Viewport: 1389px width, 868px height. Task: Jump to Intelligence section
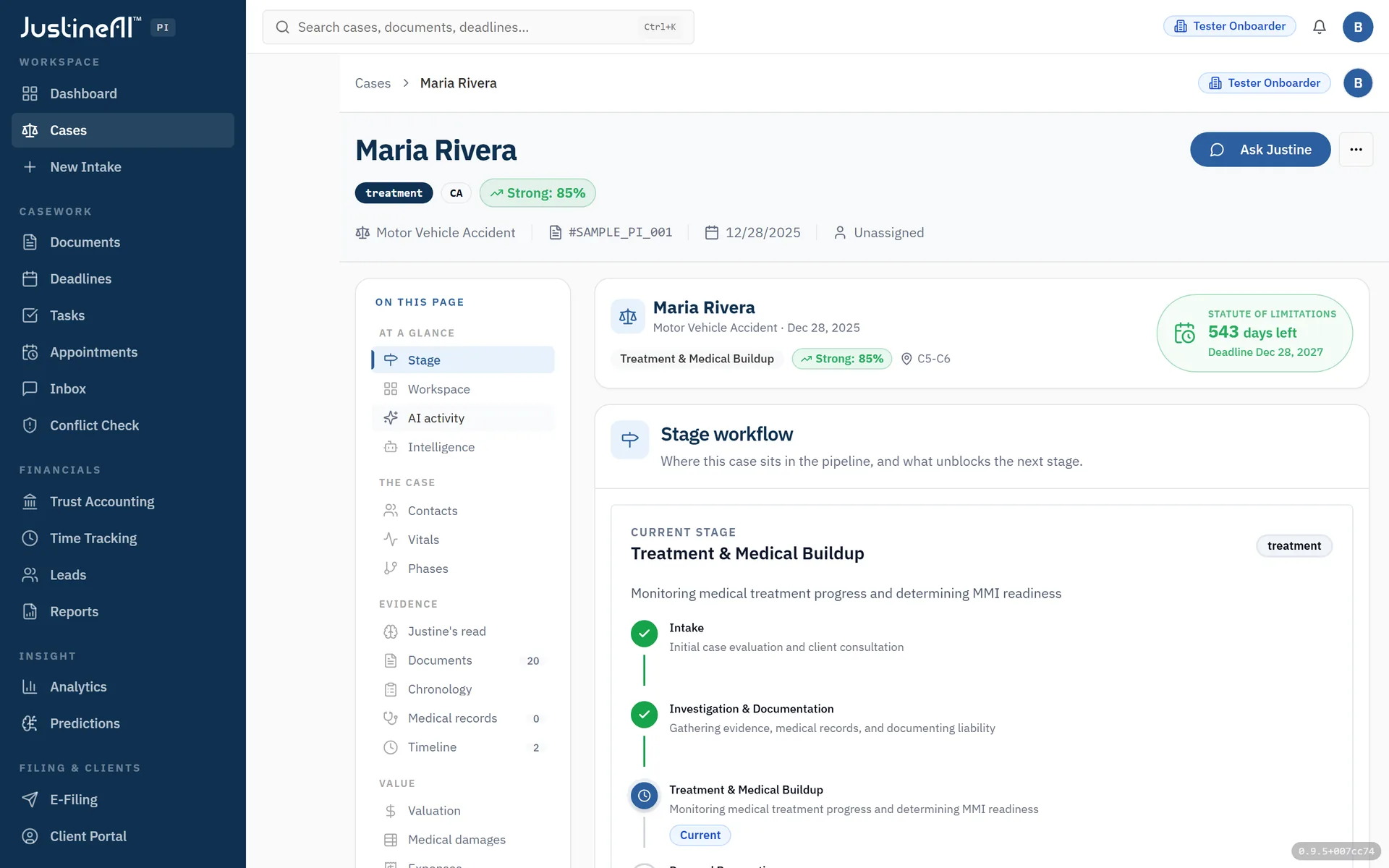pos(463,447)
